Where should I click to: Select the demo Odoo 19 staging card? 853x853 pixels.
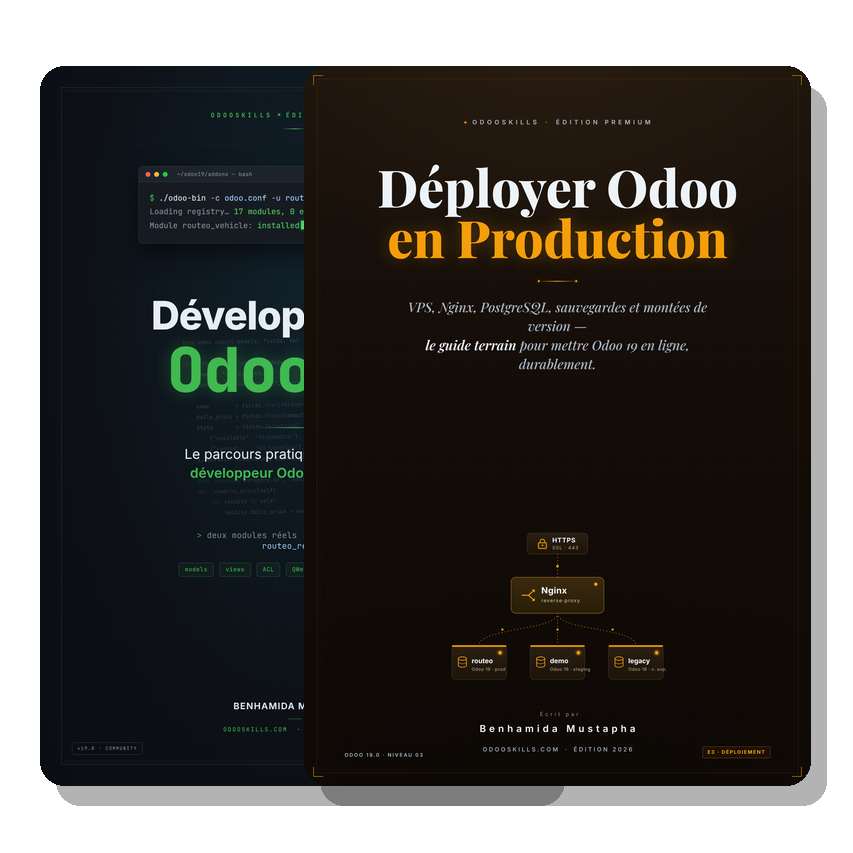click(558, 662)
